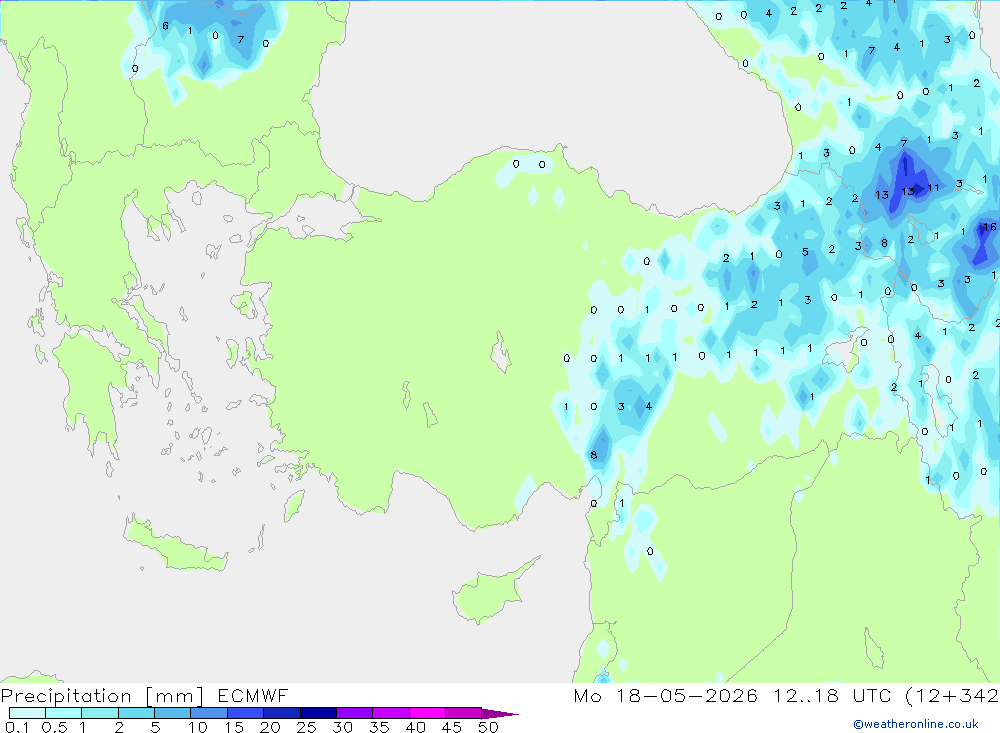Select the '50' legend scale label
Viewport: 1000px width, 733px height.
tap(489, 727)
